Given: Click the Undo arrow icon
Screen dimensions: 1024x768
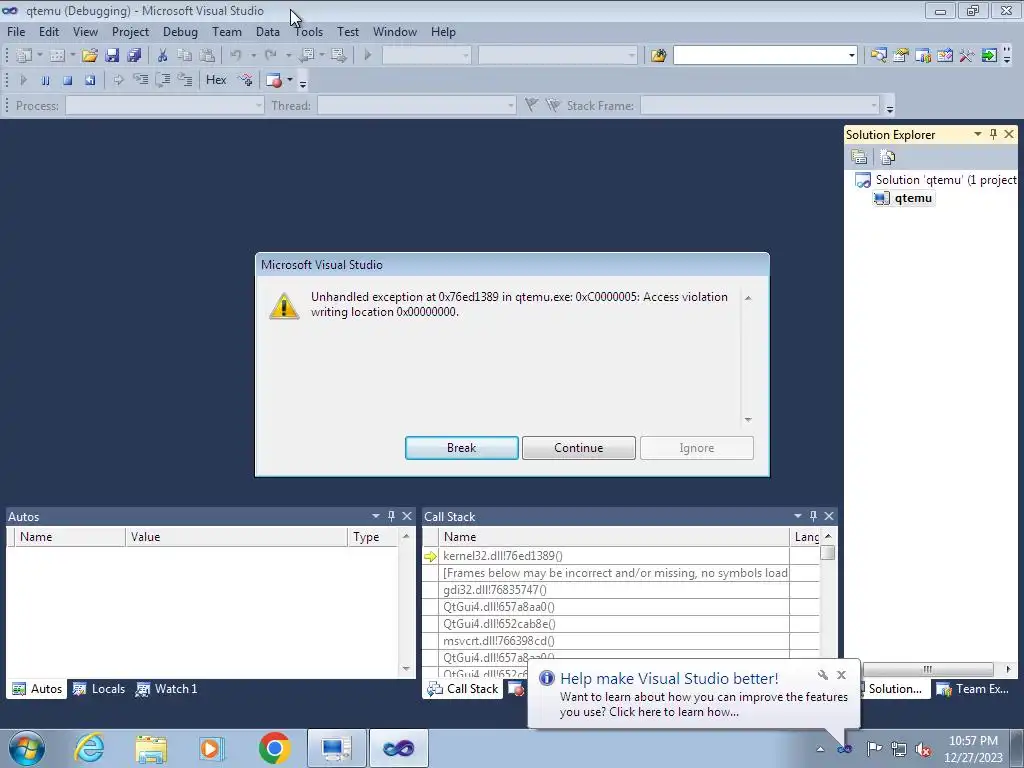Looking at the screenshot, I should [x=236, y=56].
